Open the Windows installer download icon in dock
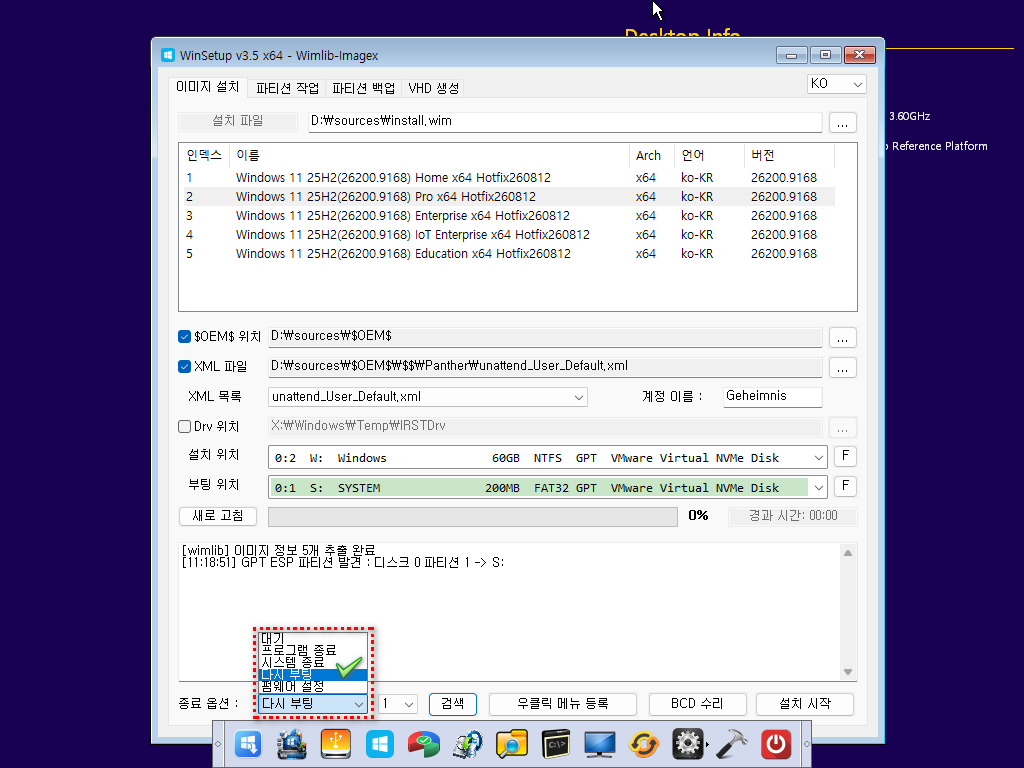Screen dimensions: 1024x768 [248, 744]
